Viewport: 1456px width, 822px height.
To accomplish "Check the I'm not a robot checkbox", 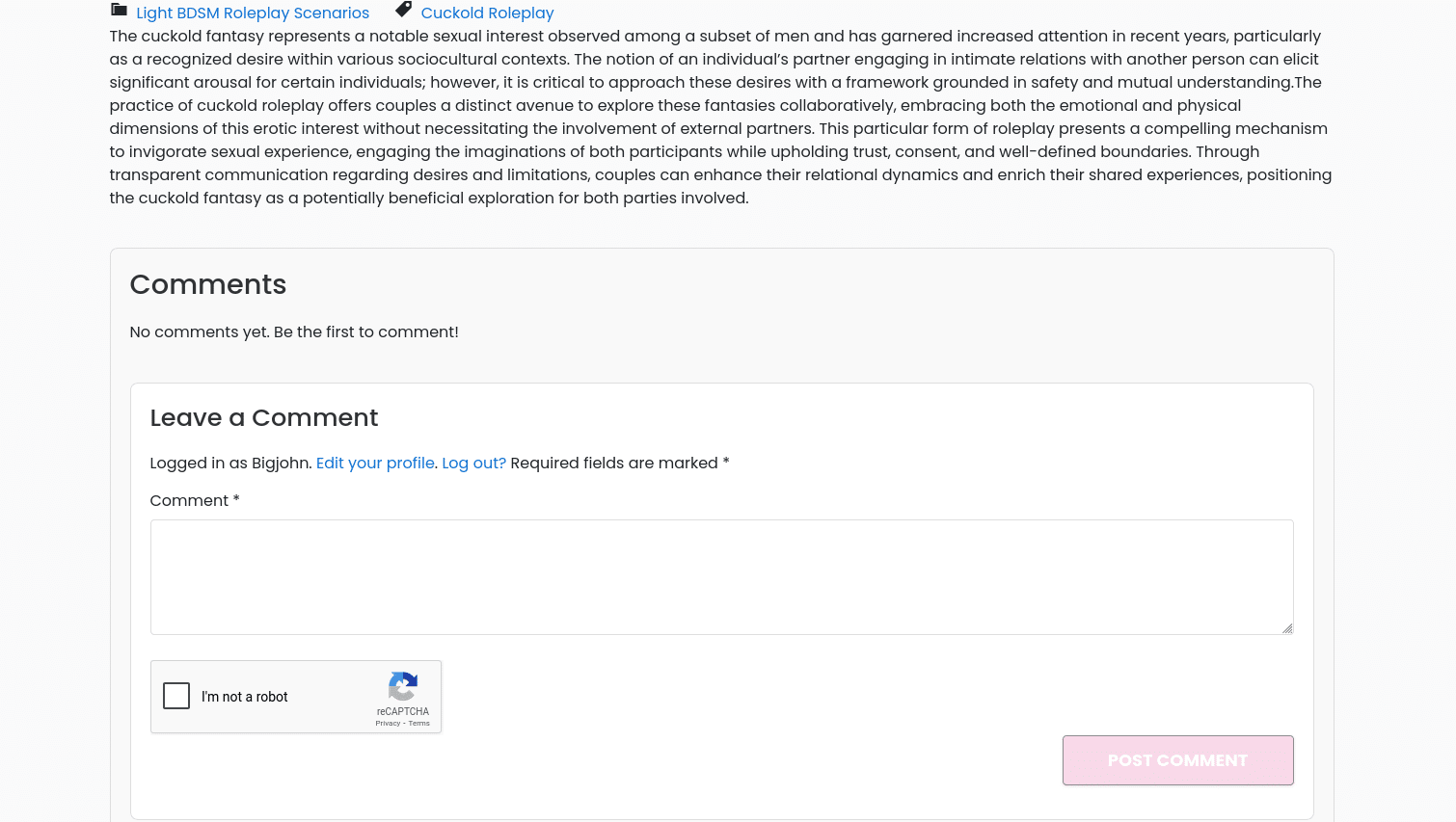I will 176,696.
